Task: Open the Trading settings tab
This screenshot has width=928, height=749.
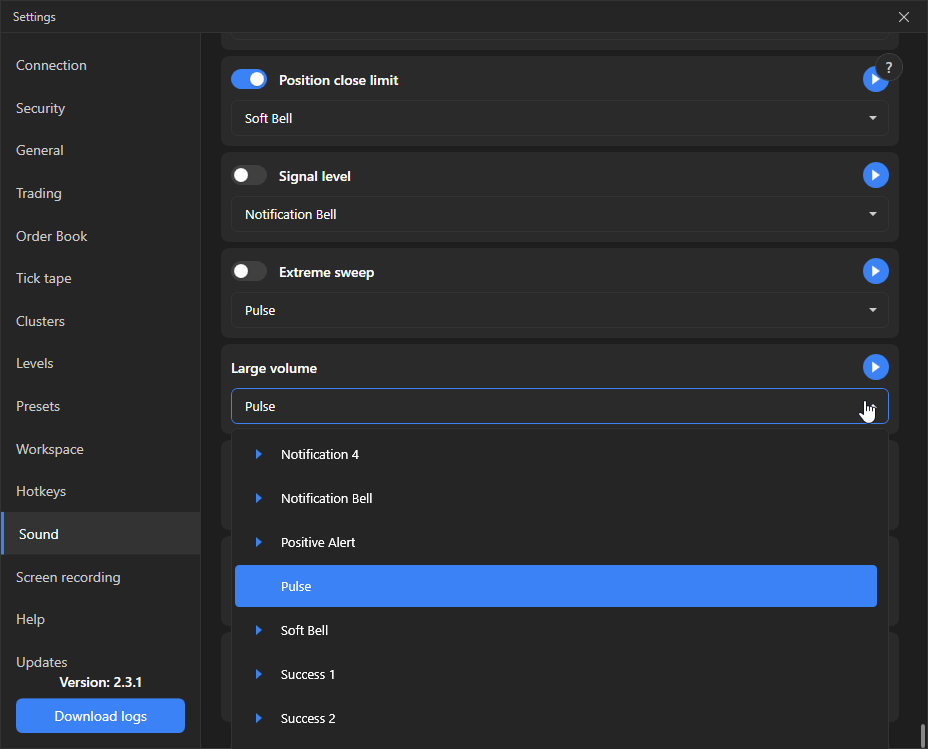Action: (101, 193)
